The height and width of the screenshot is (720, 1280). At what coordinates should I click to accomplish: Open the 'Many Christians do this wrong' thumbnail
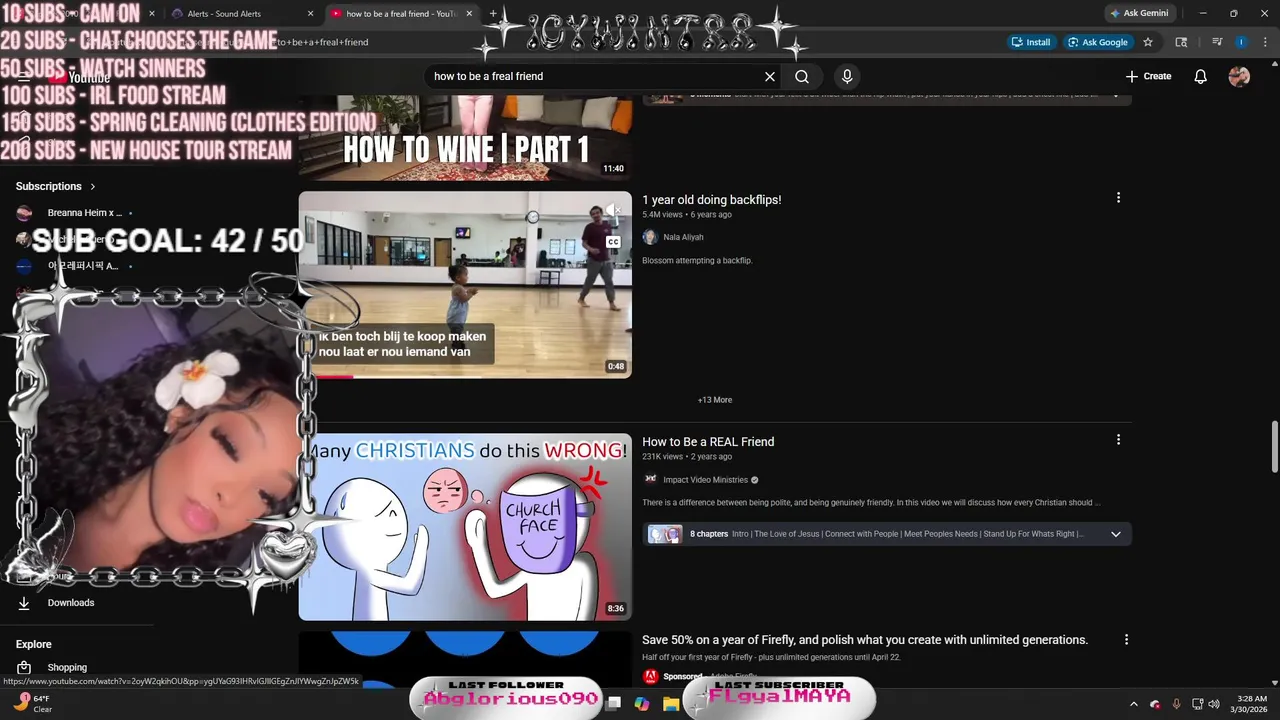(x=465, y=527)
